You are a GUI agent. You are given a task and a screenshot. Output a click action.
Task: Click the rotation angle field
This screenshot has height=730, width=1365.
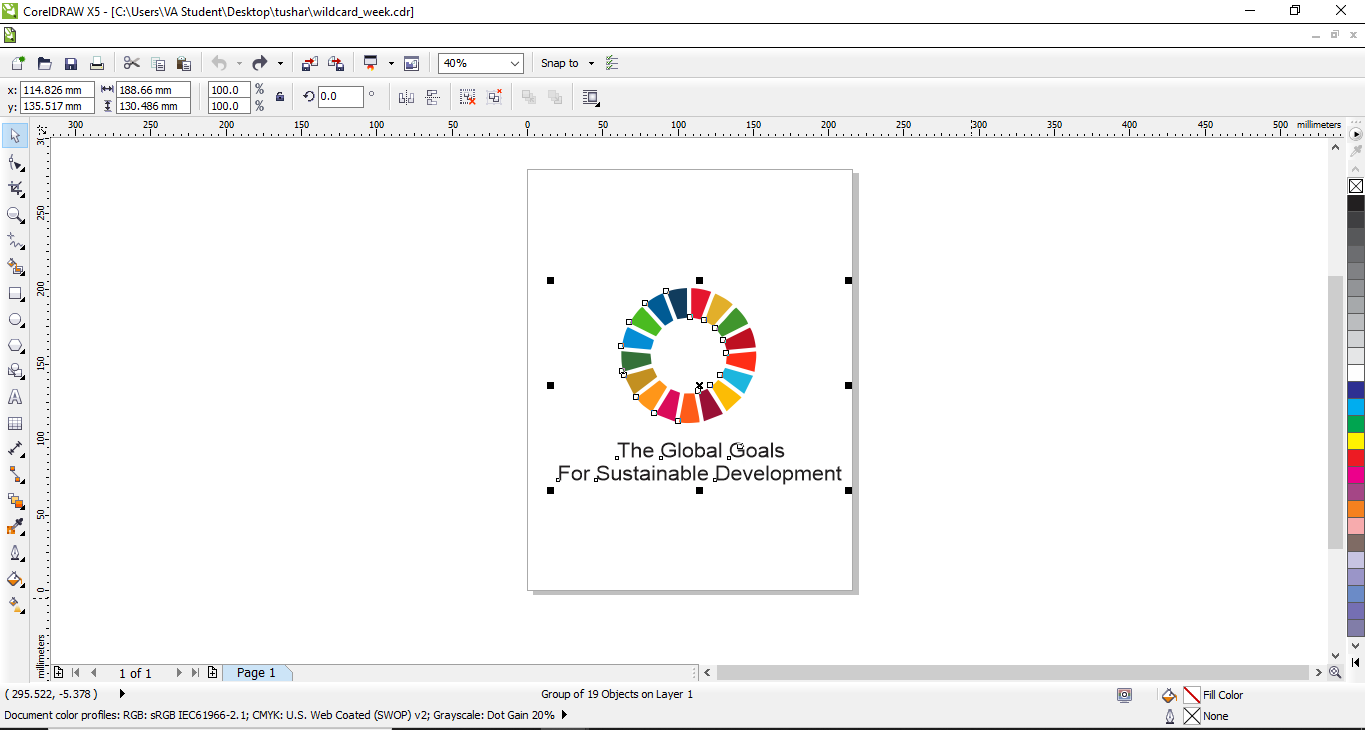click(340, 97)
